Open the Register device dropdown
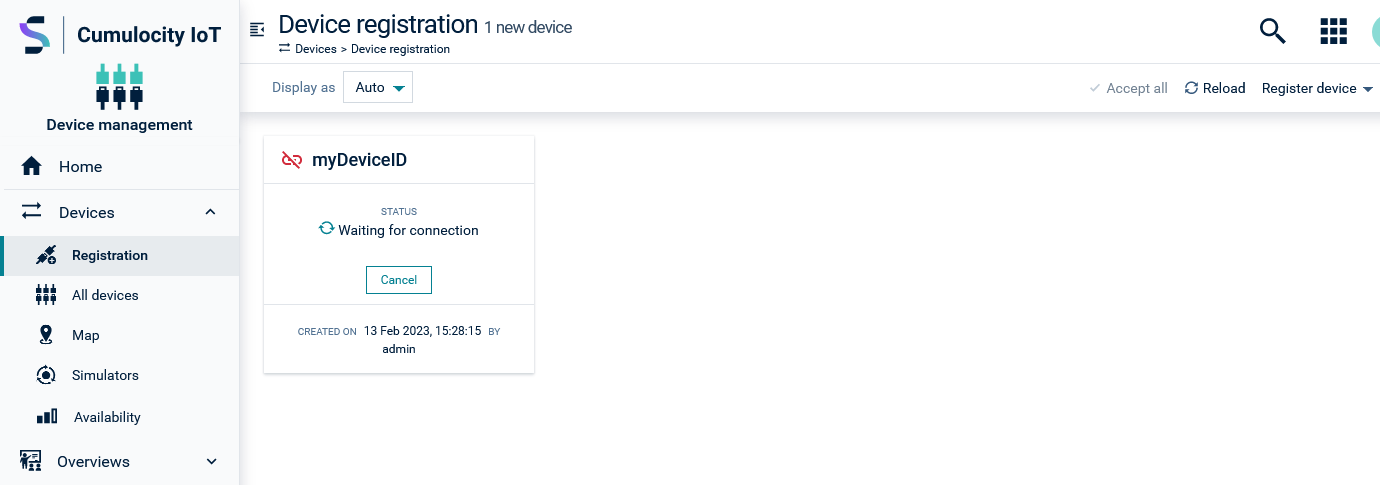Screen dimensions: 1380x485 coord(1316,88)
